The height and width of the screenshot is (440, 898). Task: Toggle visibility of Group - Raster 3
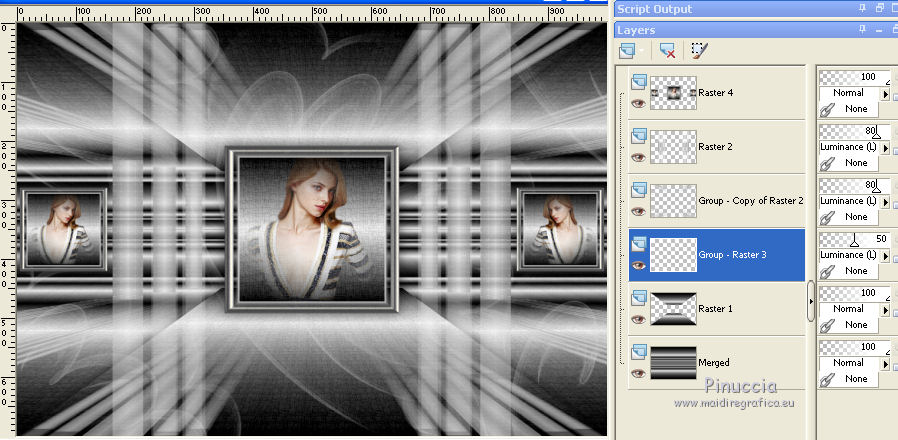point(638,265)
